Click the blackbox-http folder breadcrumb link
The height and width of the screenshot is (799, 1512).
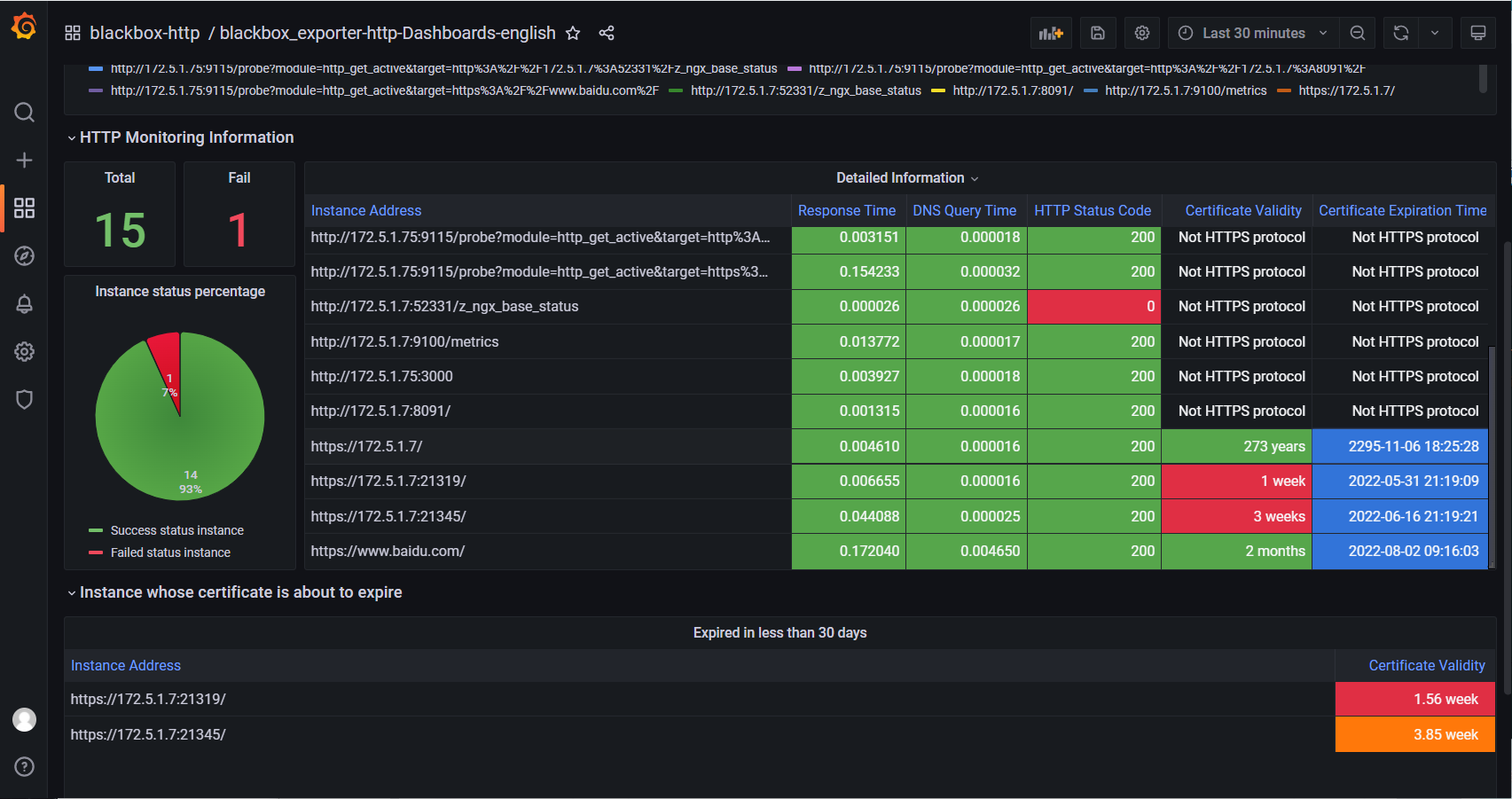[145, 33]
